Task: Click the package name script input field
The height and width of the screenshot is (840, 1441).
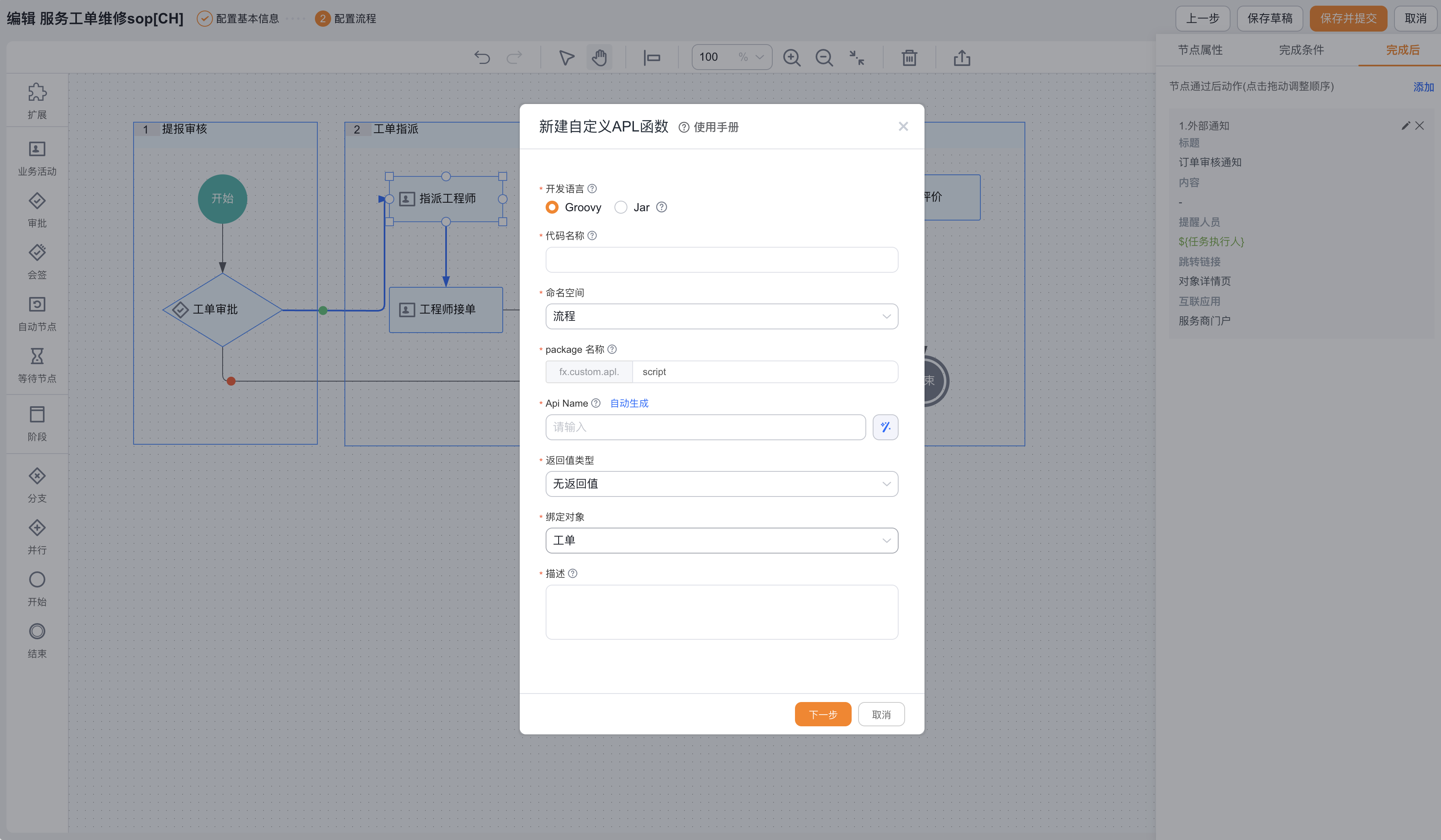Action: coord(765,371)
